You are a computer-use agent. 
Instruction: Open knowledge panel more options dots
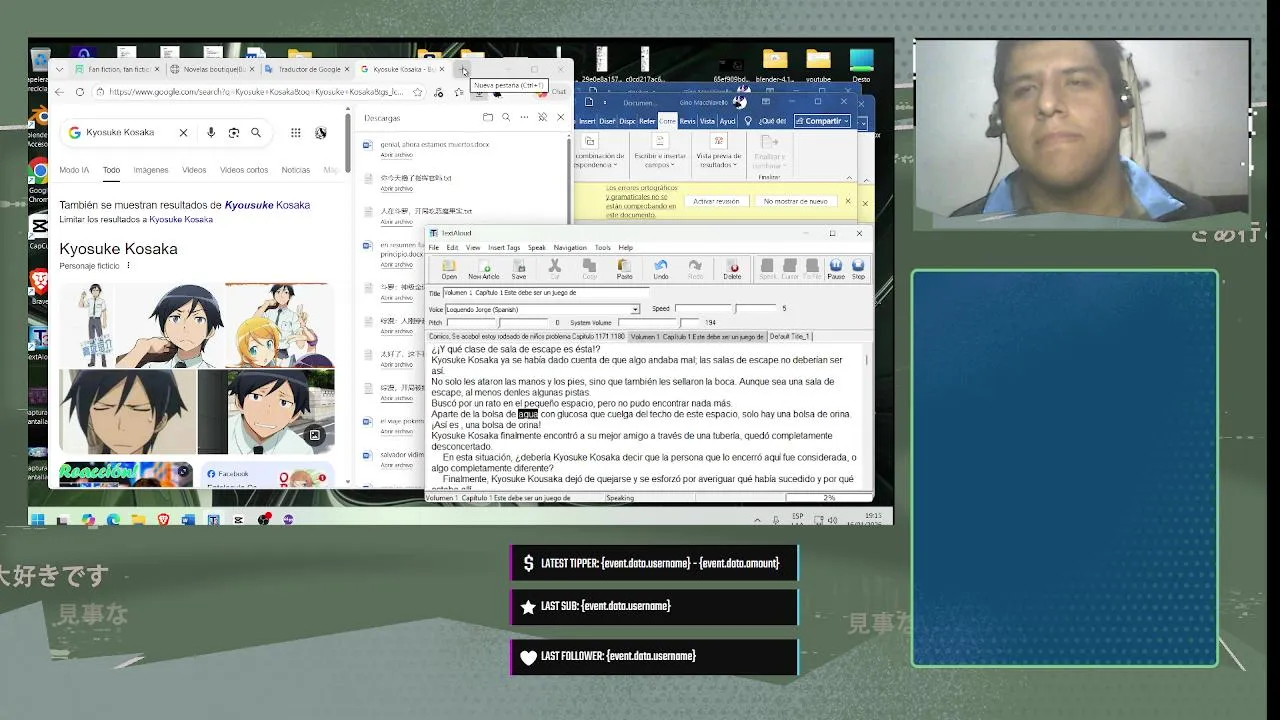128,266
